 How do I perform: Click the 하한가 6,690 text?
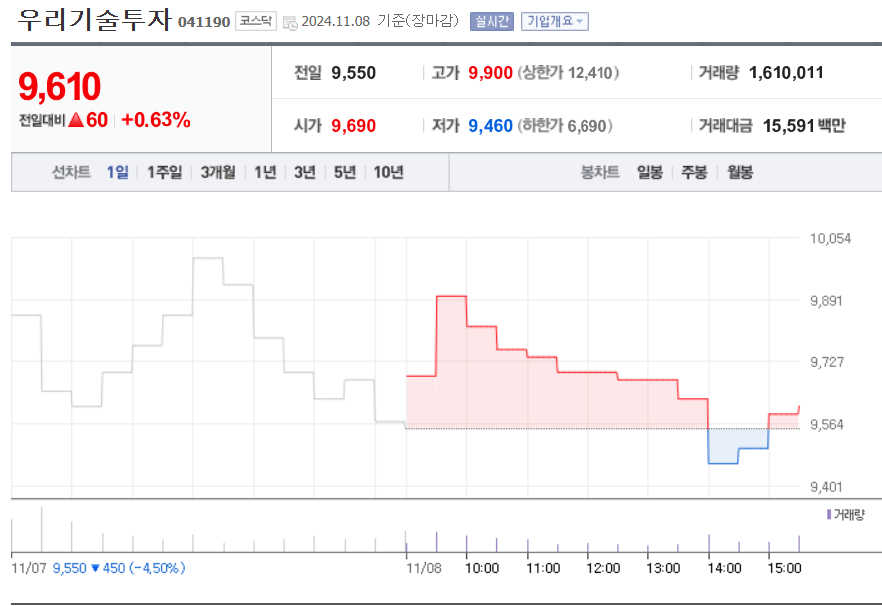pos(565,126)
